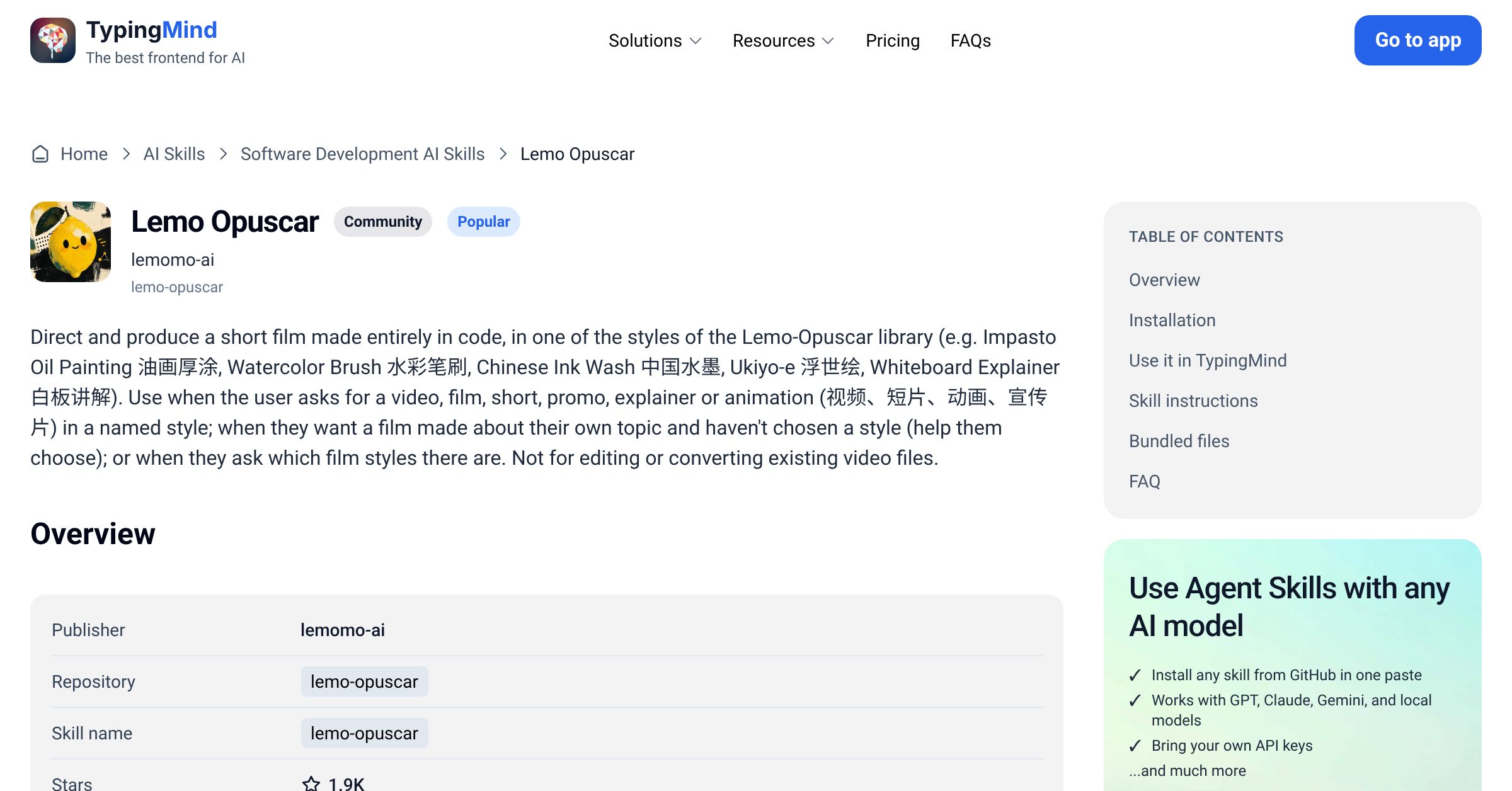The image size is (1512, 791).
Task: Click the Lemo Opuscar breadcrumb item
Action: tap(578, 154)
